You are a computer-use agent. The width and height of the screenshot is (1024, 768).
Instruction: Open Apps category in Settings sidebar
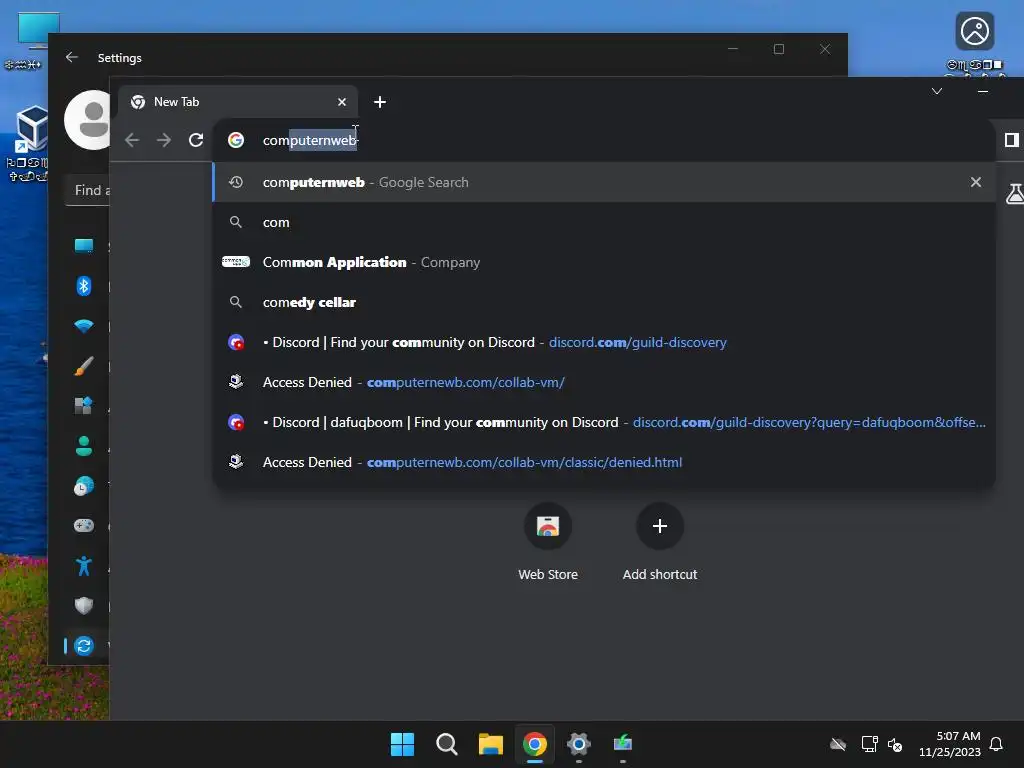click(x=84, y=406)
